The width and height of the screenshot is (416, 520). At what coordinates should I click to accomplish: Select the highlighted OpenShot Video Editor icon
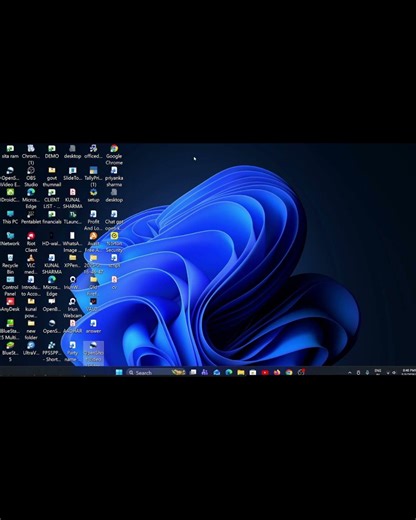point(93,353)
